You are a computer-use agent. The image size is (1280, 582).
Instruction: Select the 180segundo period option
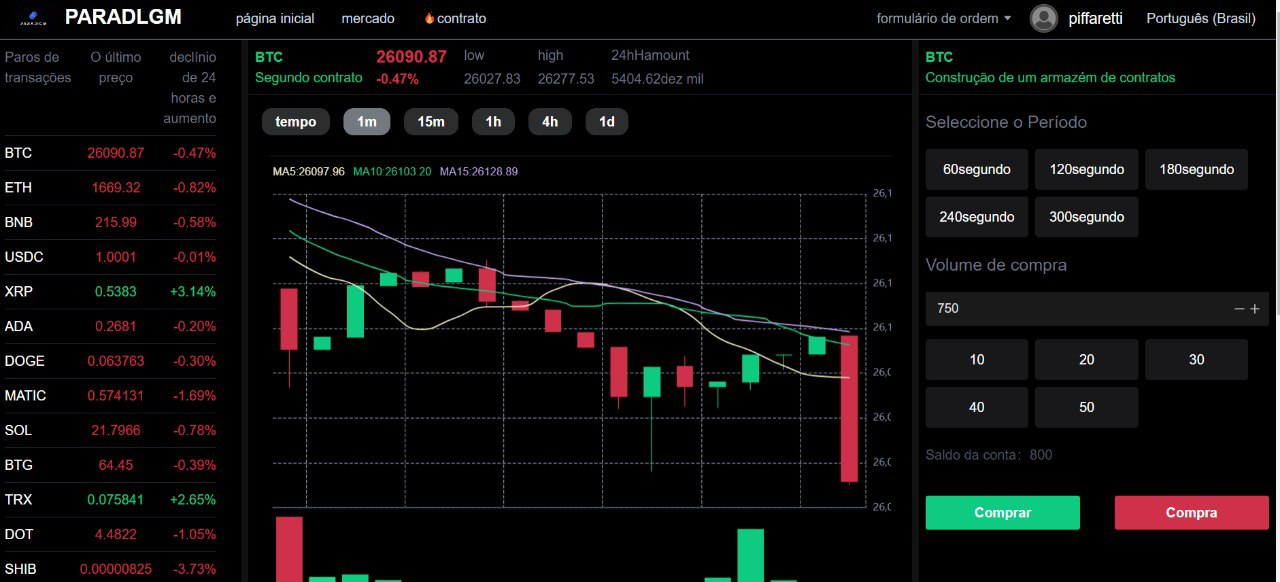coord(1196,169)
